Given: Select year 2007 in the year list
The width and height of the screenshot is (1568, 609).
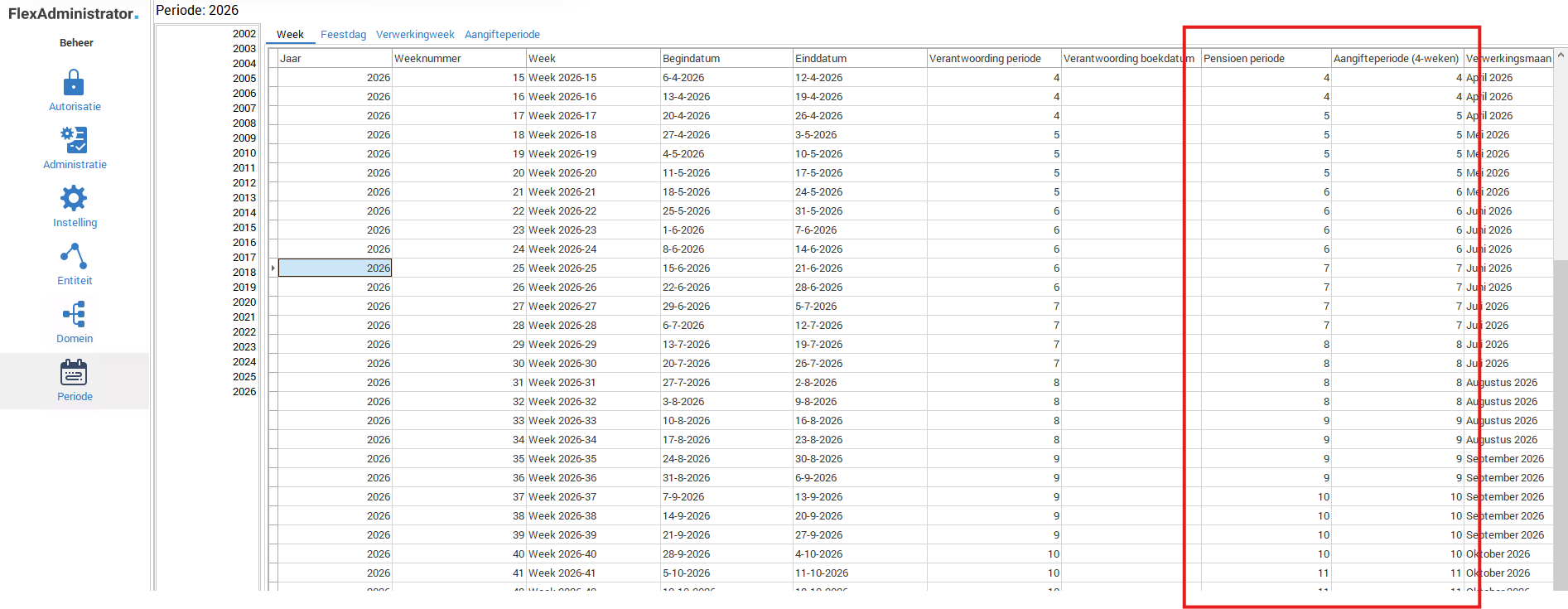Looking at the screenshot, I should (244, 109).
